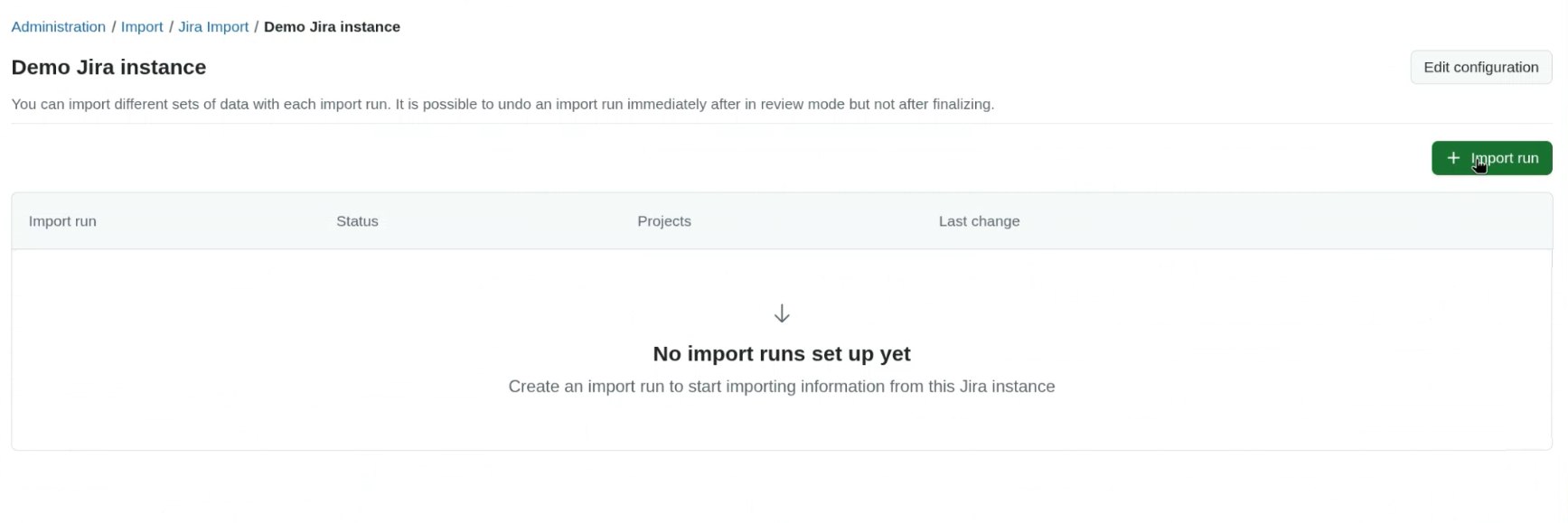Click the Create an import run hint text
Viewport: 1568px width, 523px height.
782,387
